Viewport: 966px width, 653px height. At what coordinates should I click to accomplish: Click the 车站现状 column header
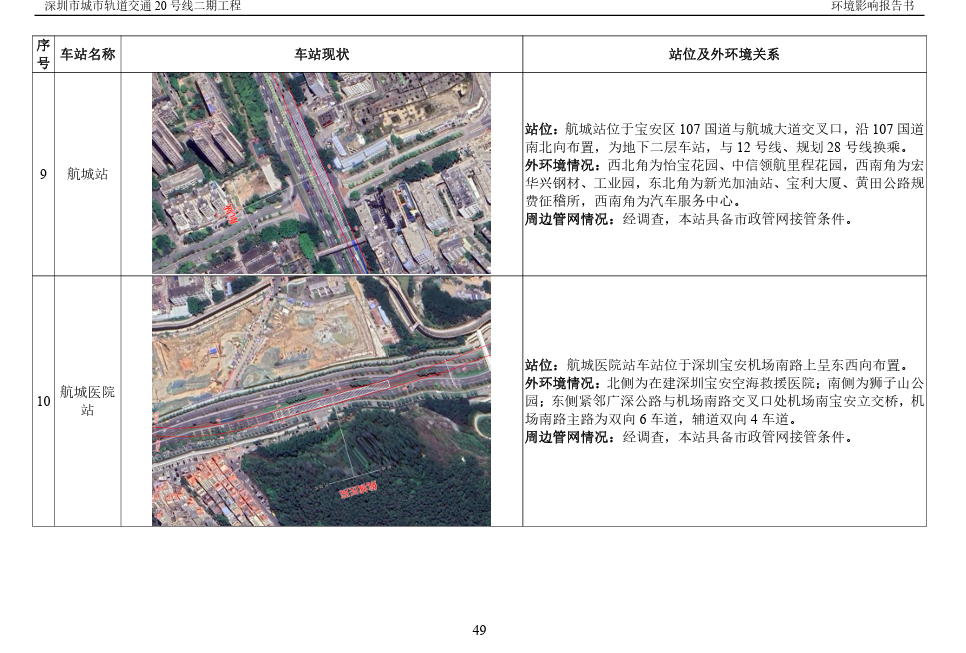(x=321, y=55)
